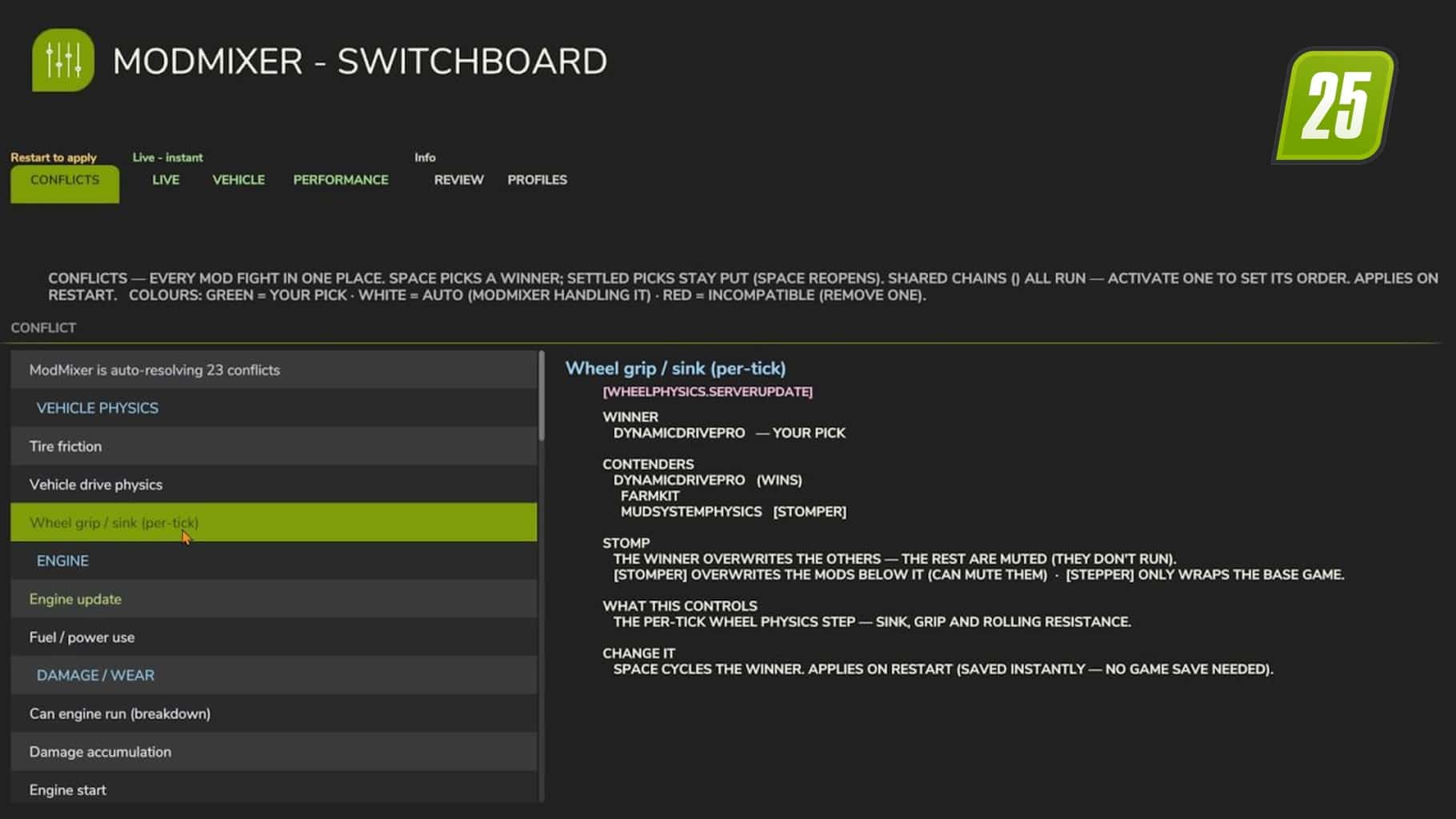
Task: Click the conflict list scrollbar thumb
Action: [x=542, y=396]
